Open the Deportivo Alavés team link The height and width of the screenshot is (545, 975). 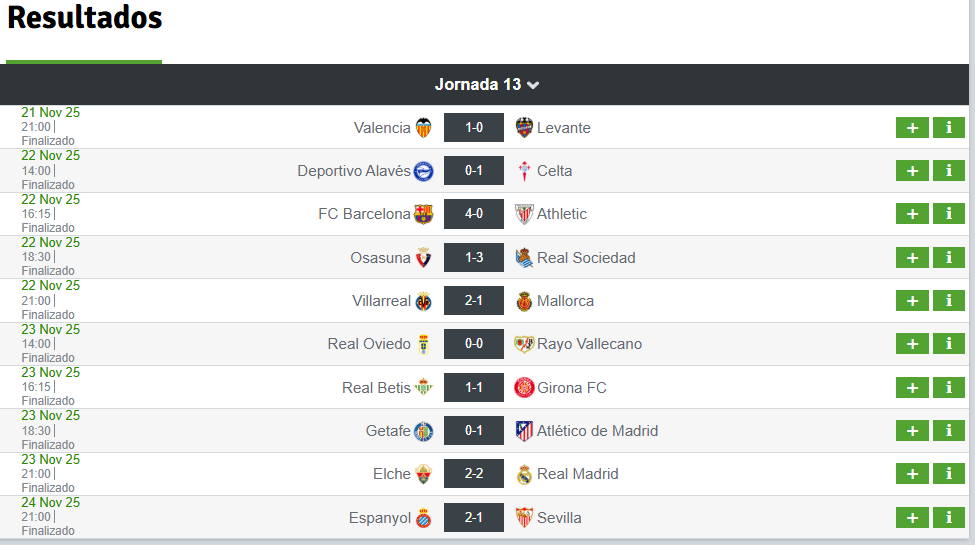click(354, 170)
